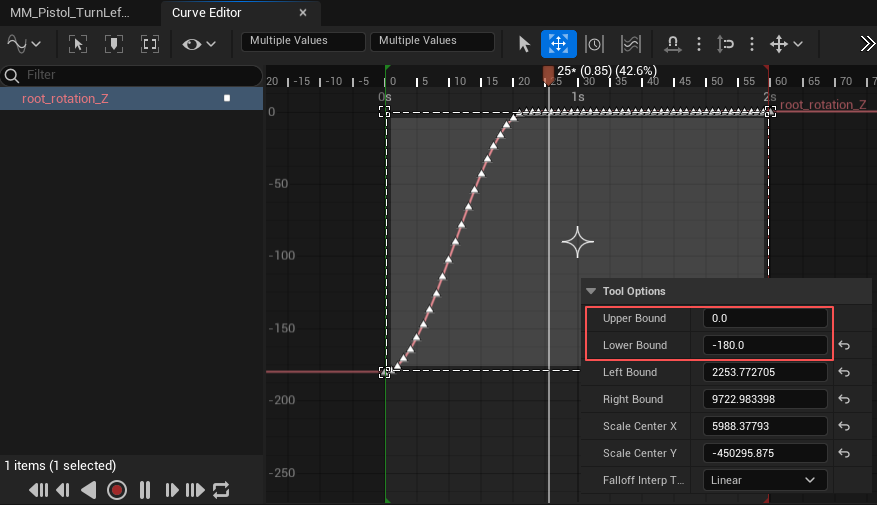Click the Right Bound value field
Screen dimensions: 877x505
tap(765, 399)
